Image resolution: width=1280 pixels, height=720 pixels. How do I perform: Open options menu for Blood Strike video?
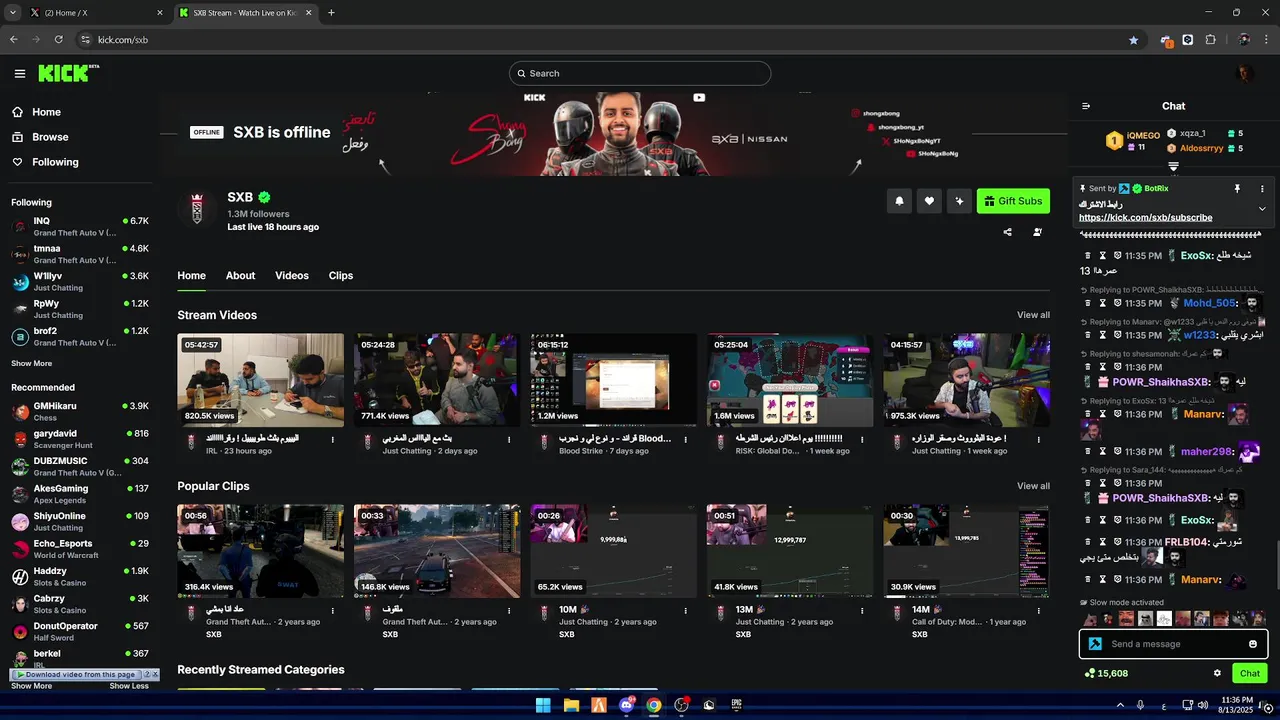[x=686, y=439]
